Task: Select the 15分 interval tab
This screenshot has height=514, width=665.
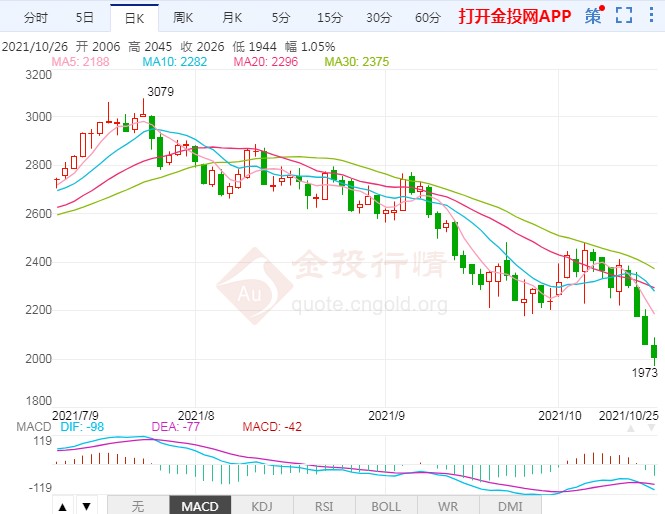Action: 330,18
